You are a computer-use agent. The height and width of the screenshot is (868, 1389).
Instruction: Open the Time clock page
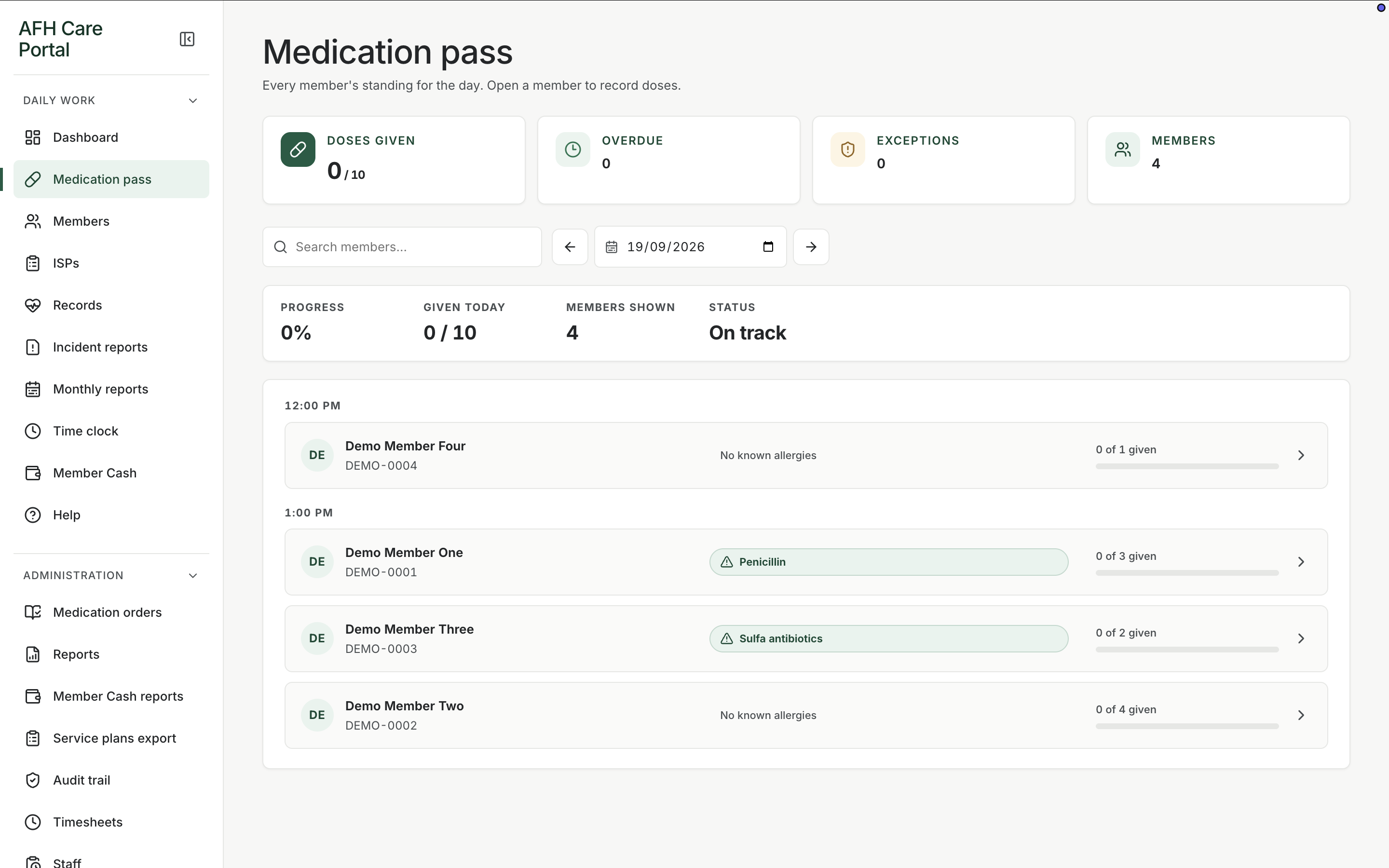pyautogui.click(x=111, y=431)
